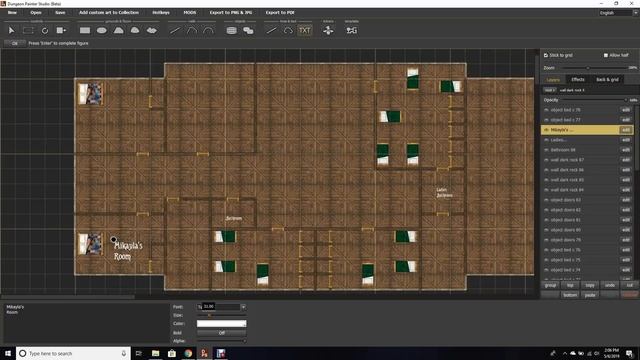
Task: Select the curved wall tool
Action: (191, 31)
